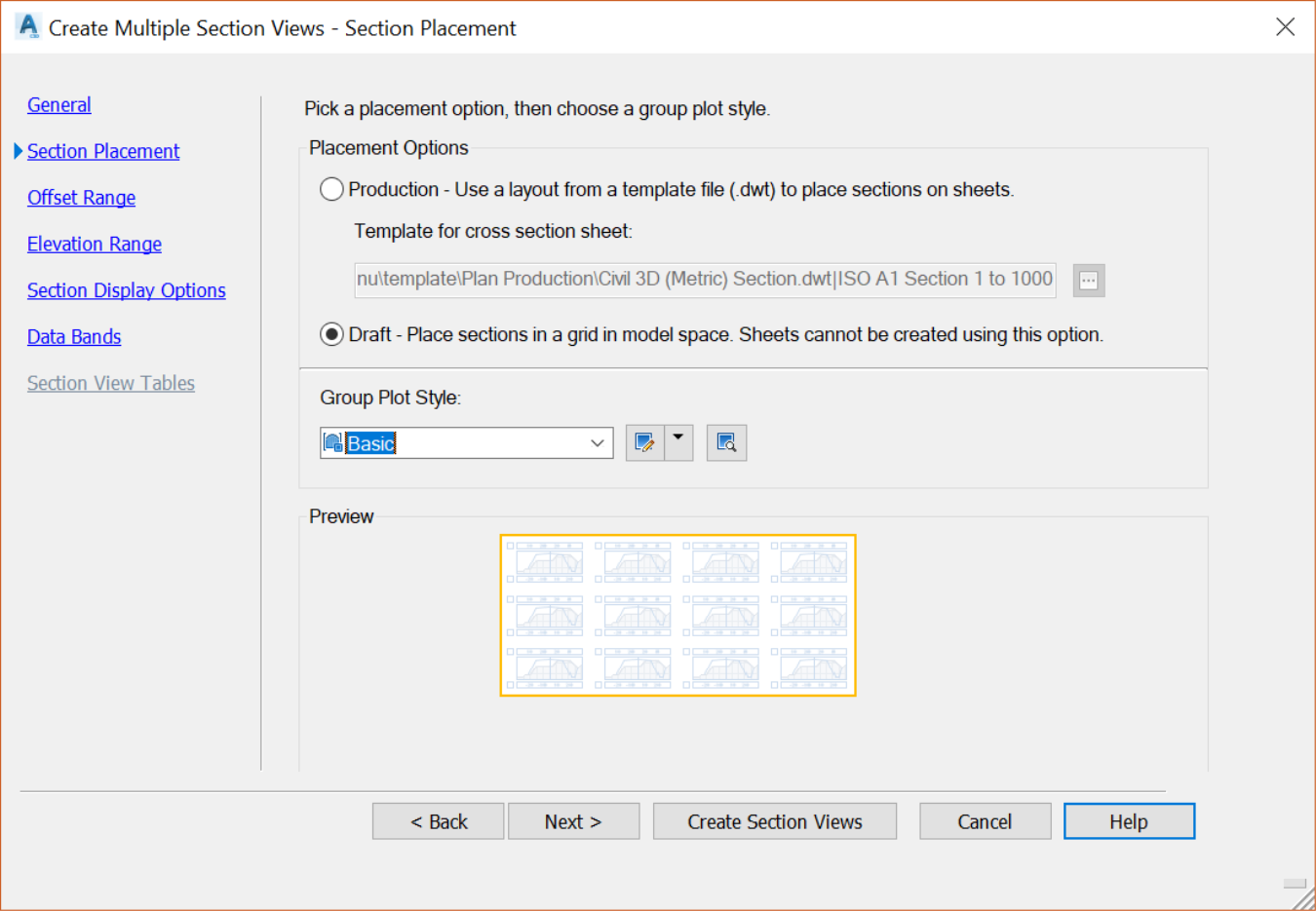Click the 'Pick a placement option' instruction text
The image size is (1316, 911).
click(537, 109)
